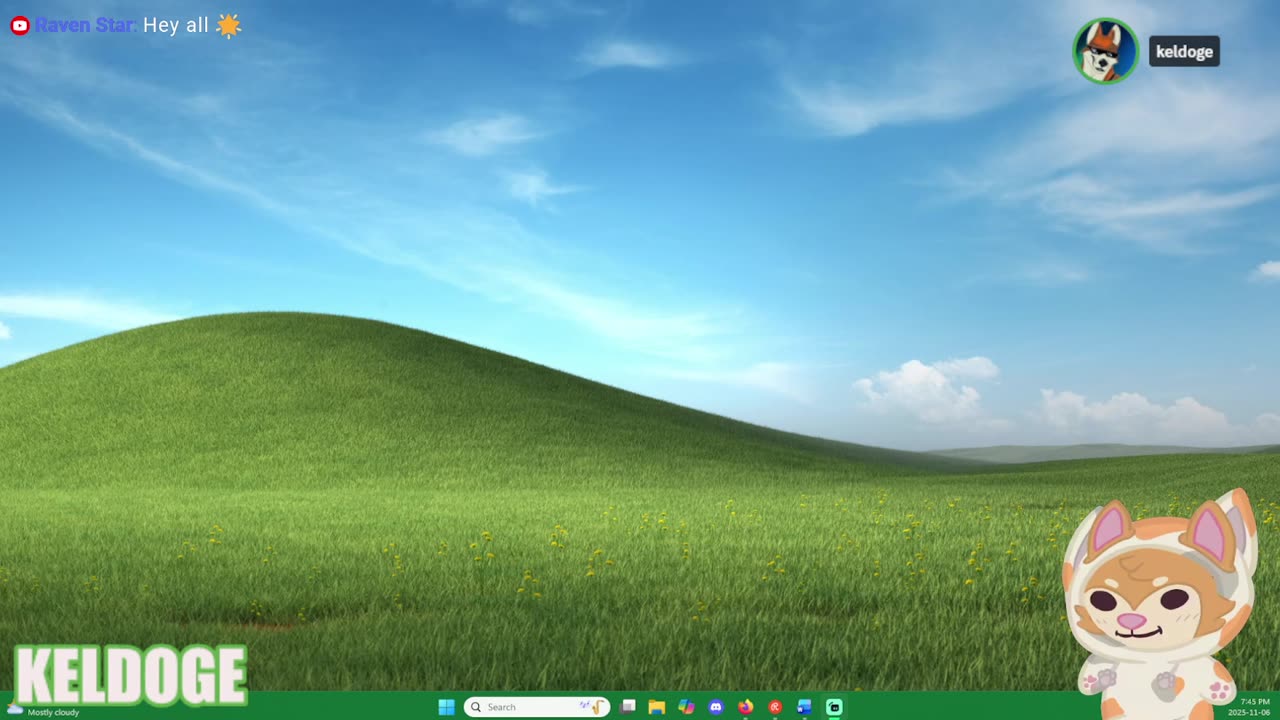The height and width of the screenshot is (720, 1280).
Task: Open the clock showing 7:45 PM
Action: [1249, 707]
